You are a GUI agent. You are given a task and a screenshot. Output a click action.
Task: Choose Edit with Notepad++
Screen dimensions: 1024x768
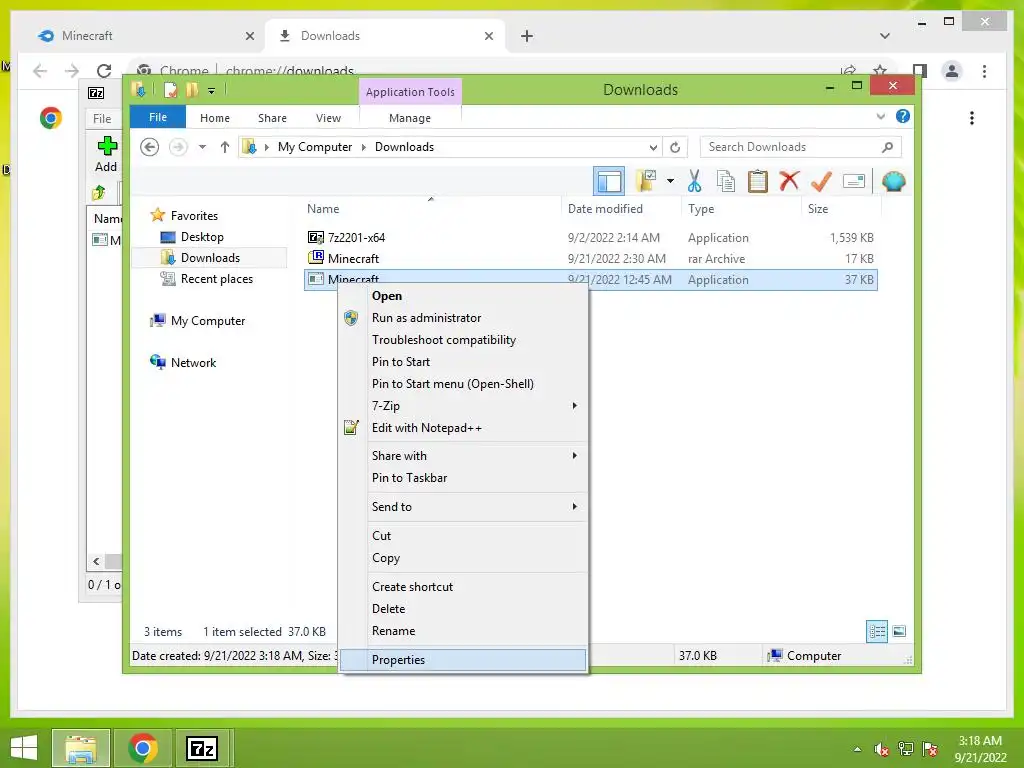(463, 428)
